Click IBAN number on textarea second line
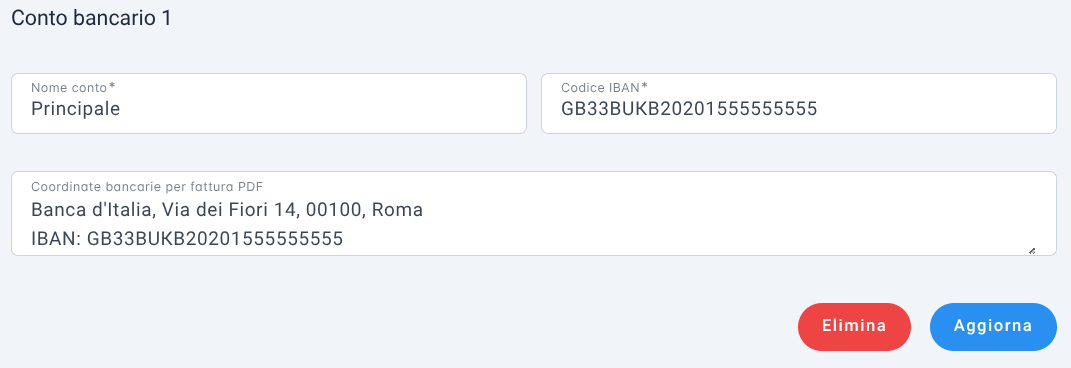 [x=215, y=238]
